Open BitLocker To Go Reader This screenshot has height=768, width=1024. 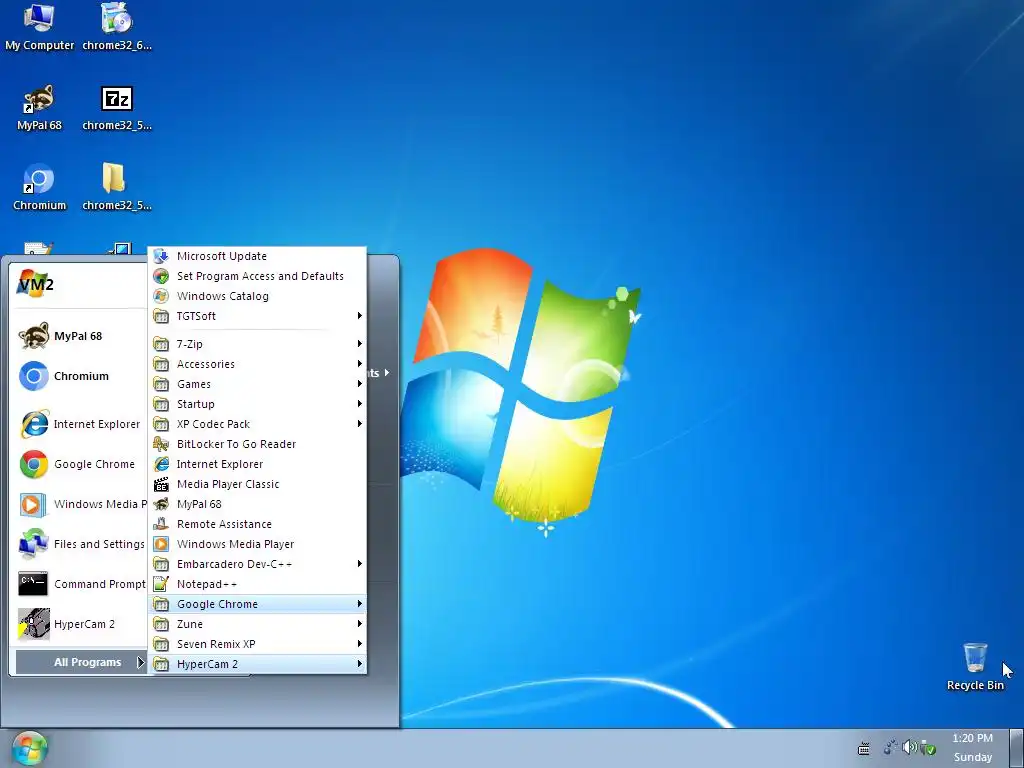click(x=257, y=444)
